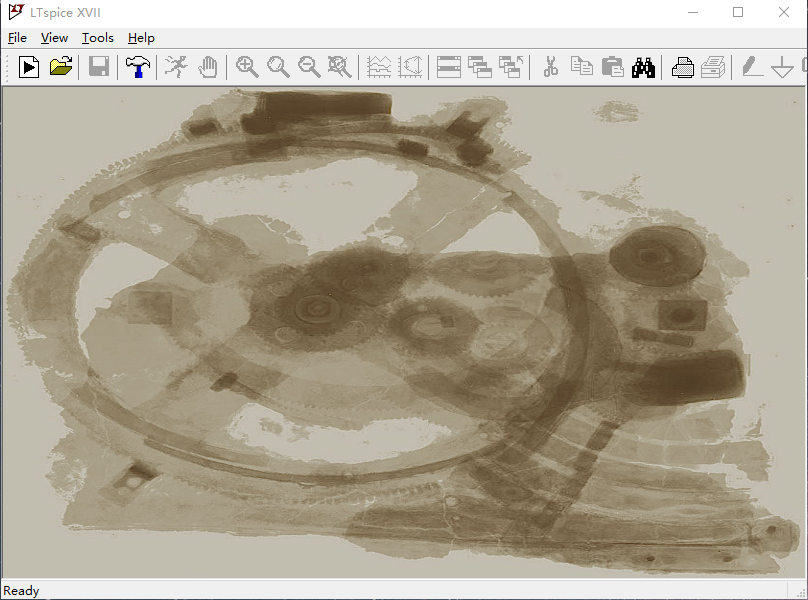Click the Zoom In magnifier
Screen dimensions: 808x600
(x=247, y=67)
